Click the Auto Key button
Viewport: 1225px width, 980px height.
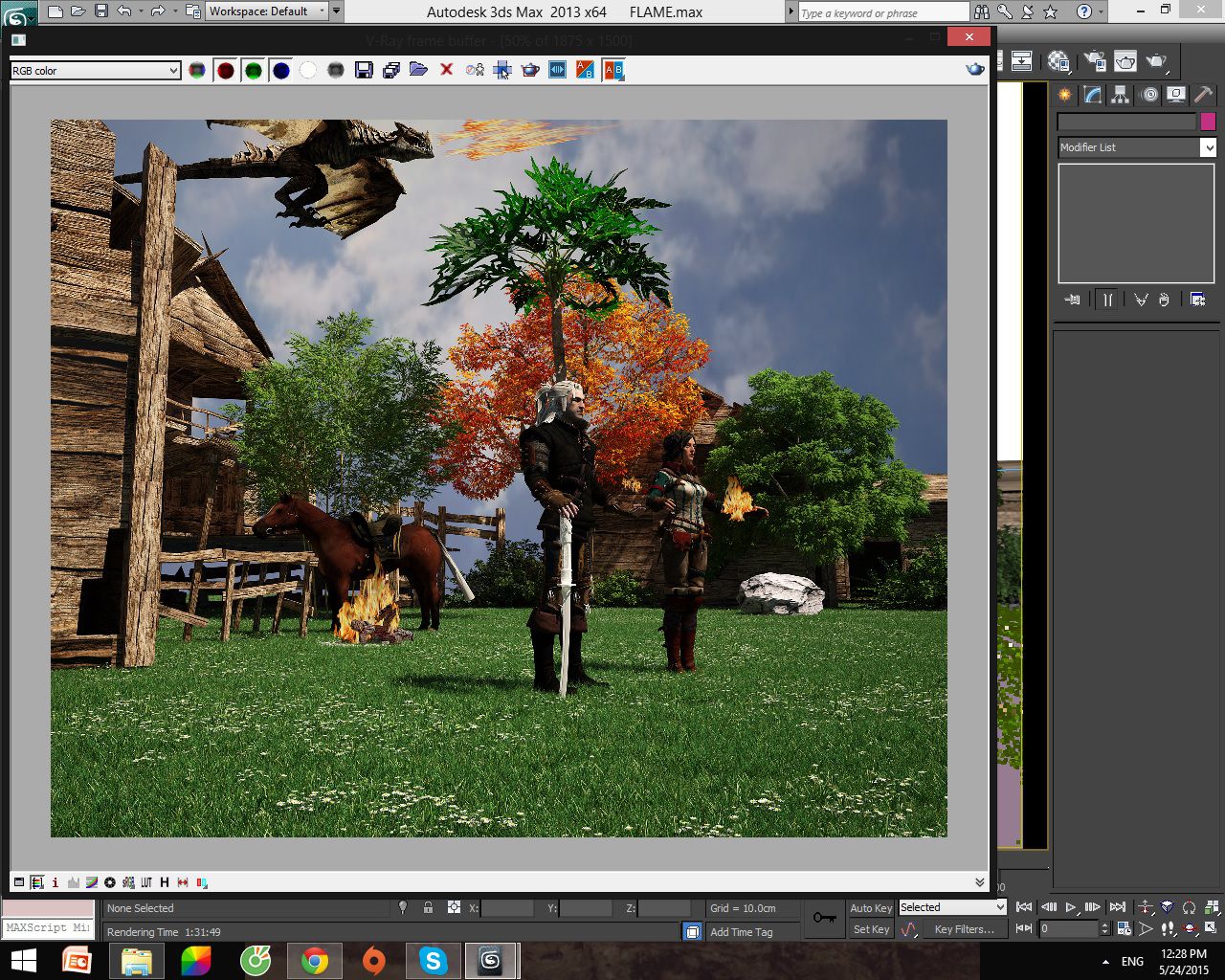(x=871, y=907)
